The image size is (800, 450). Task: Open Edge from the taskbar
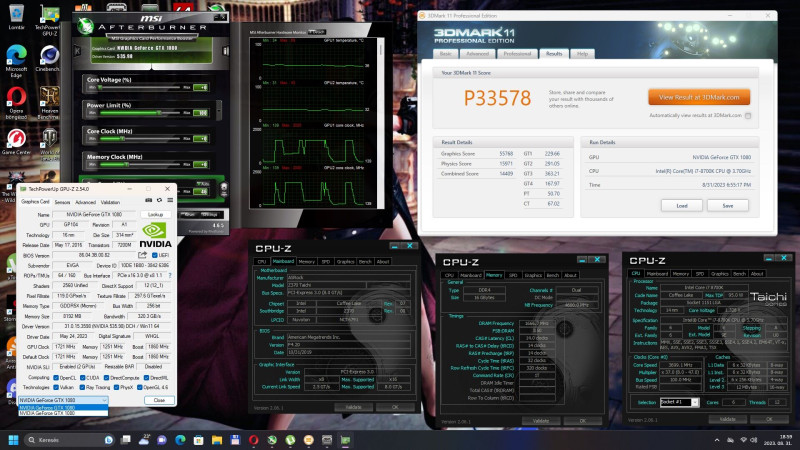(180, 440)
